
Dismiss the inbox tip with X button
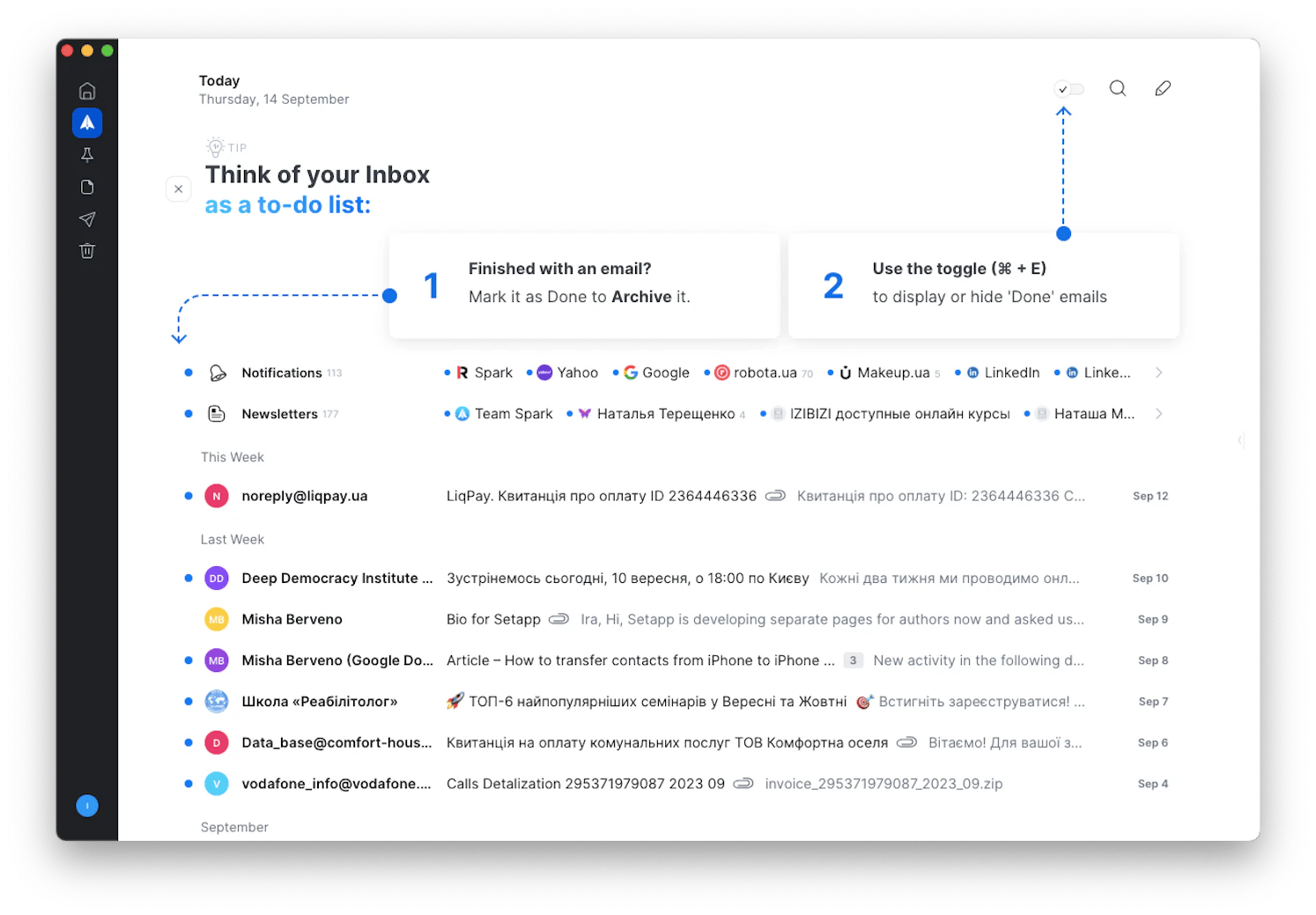coord(179,189)
